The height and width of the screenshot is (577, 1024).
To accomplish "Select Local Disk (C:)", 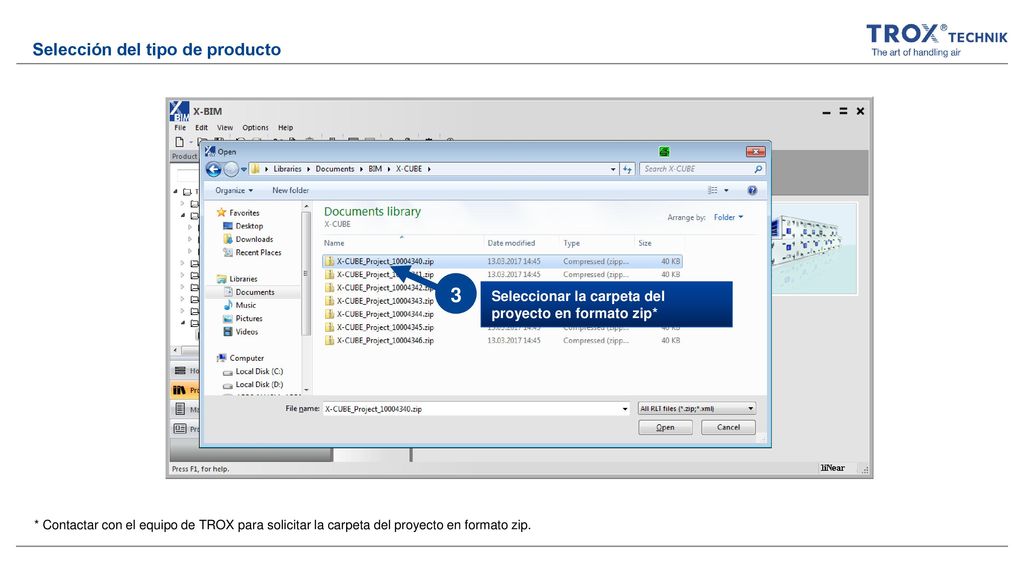I will [x=259, y=371].
